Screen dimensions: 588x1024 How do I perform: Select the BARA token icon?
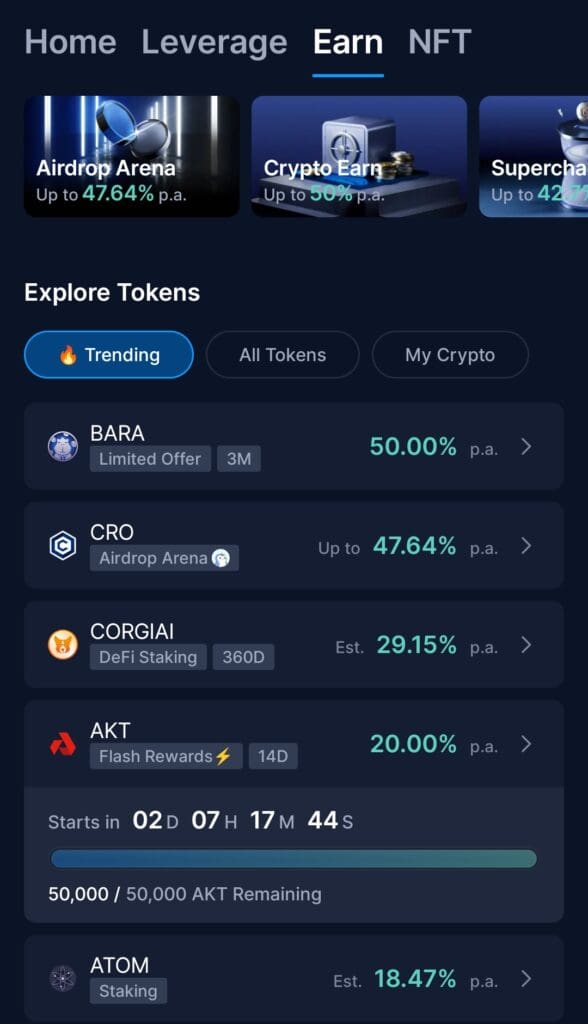click(63, 446)
